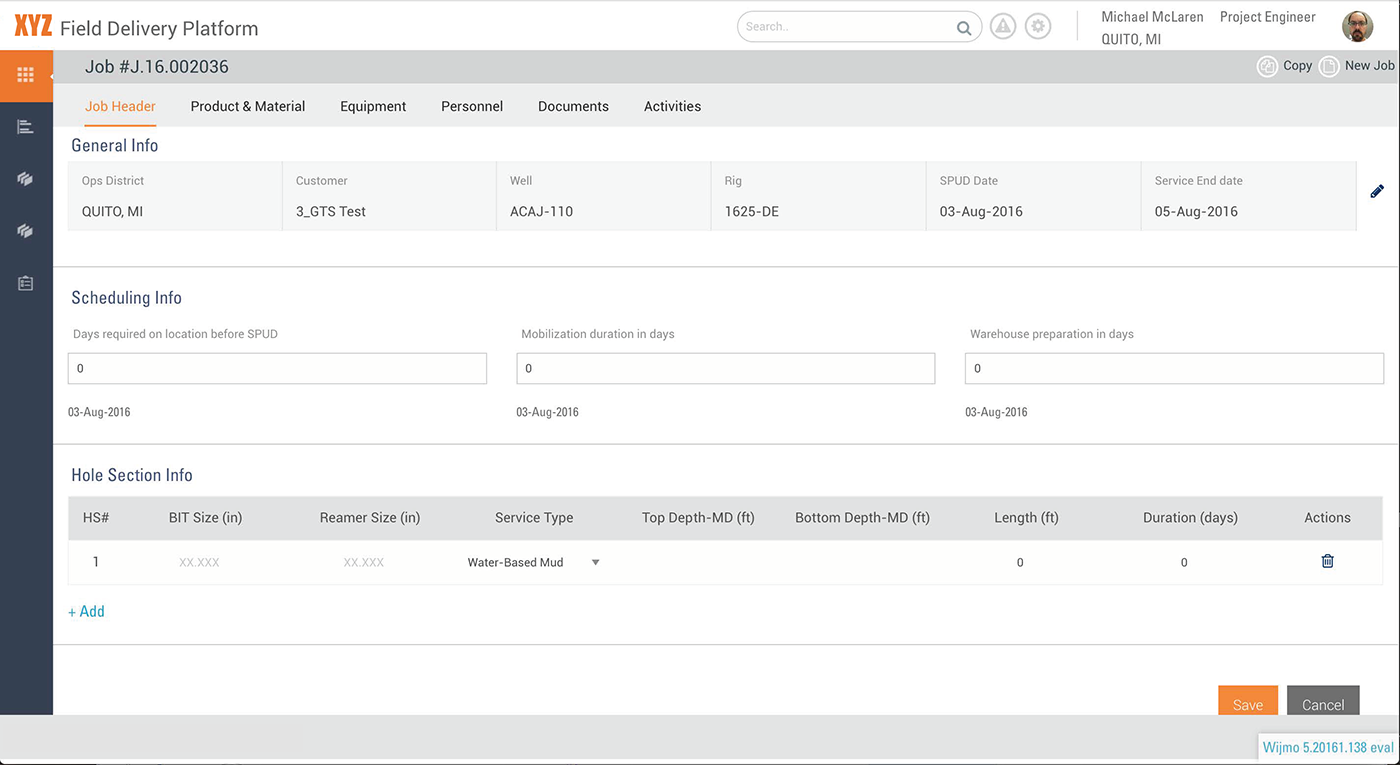Click the Length (ft) column header

[x=1026, y=517]
